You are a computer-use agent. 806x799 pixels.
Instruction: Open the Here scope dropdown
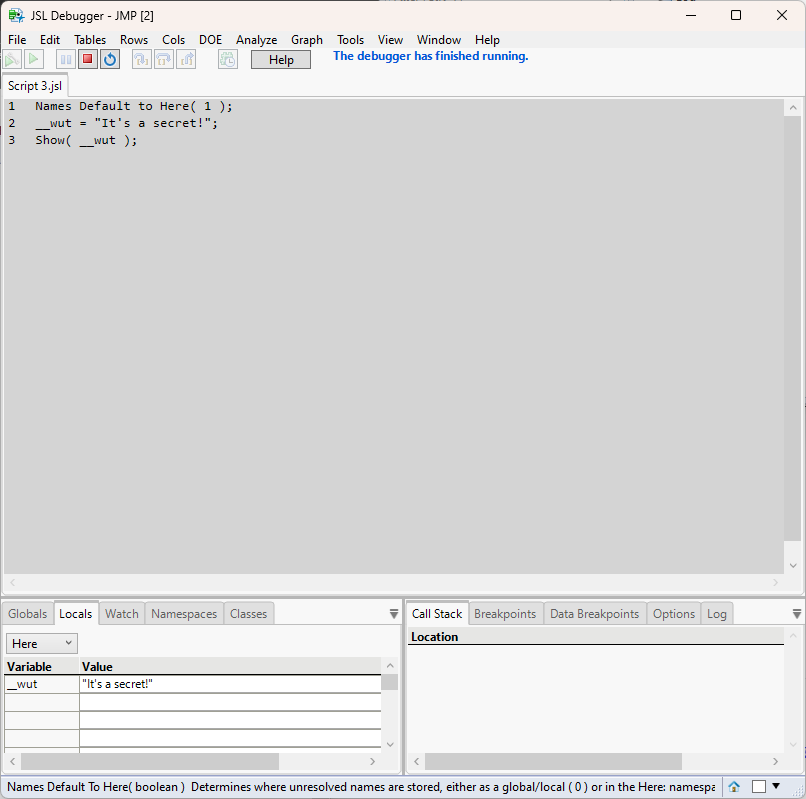pyautogui.click(x=42, y=643)
